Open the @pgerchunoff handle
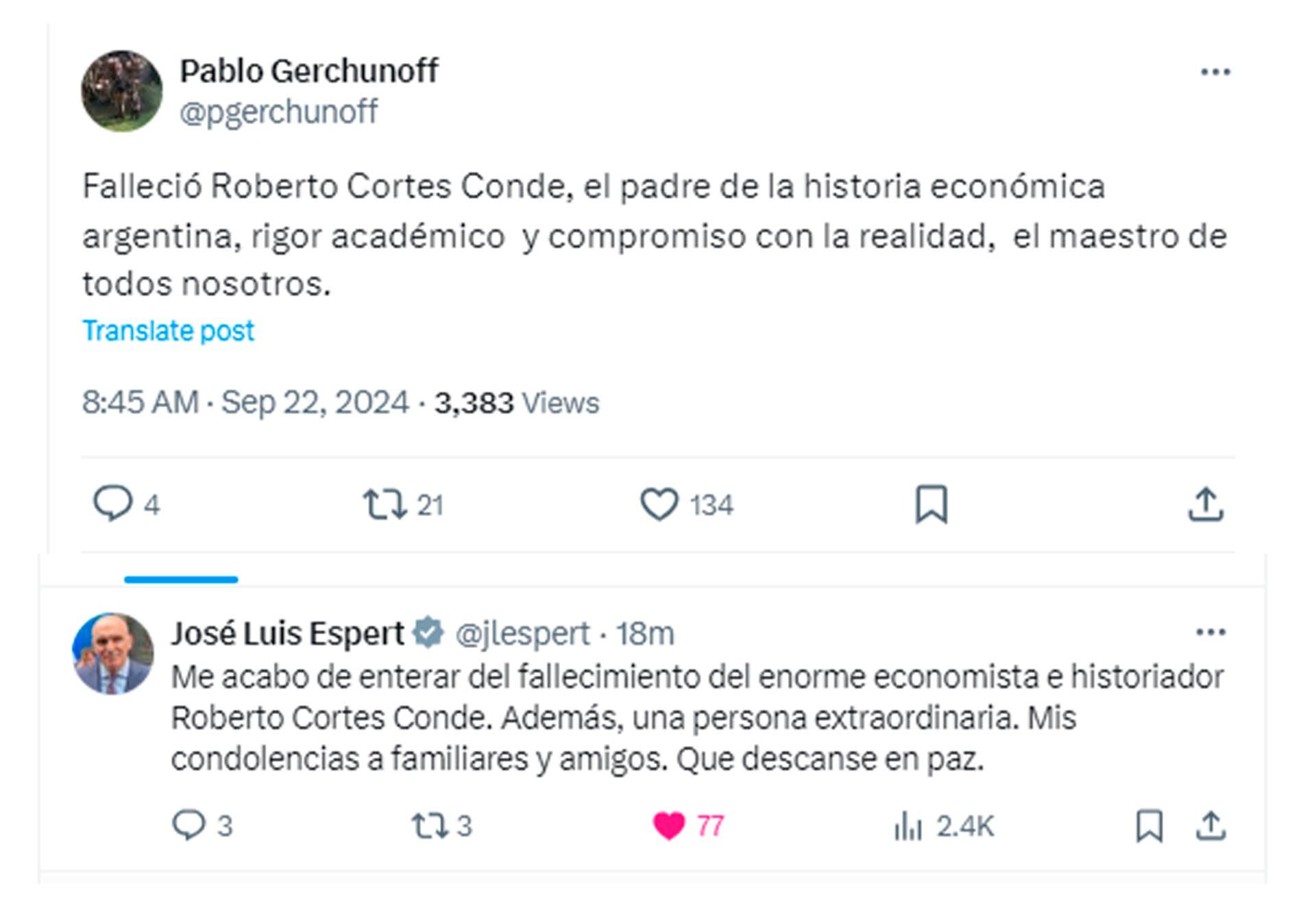Image resolution: width=1316 pixels, height=903 pixels. click(x=278, y=112)
